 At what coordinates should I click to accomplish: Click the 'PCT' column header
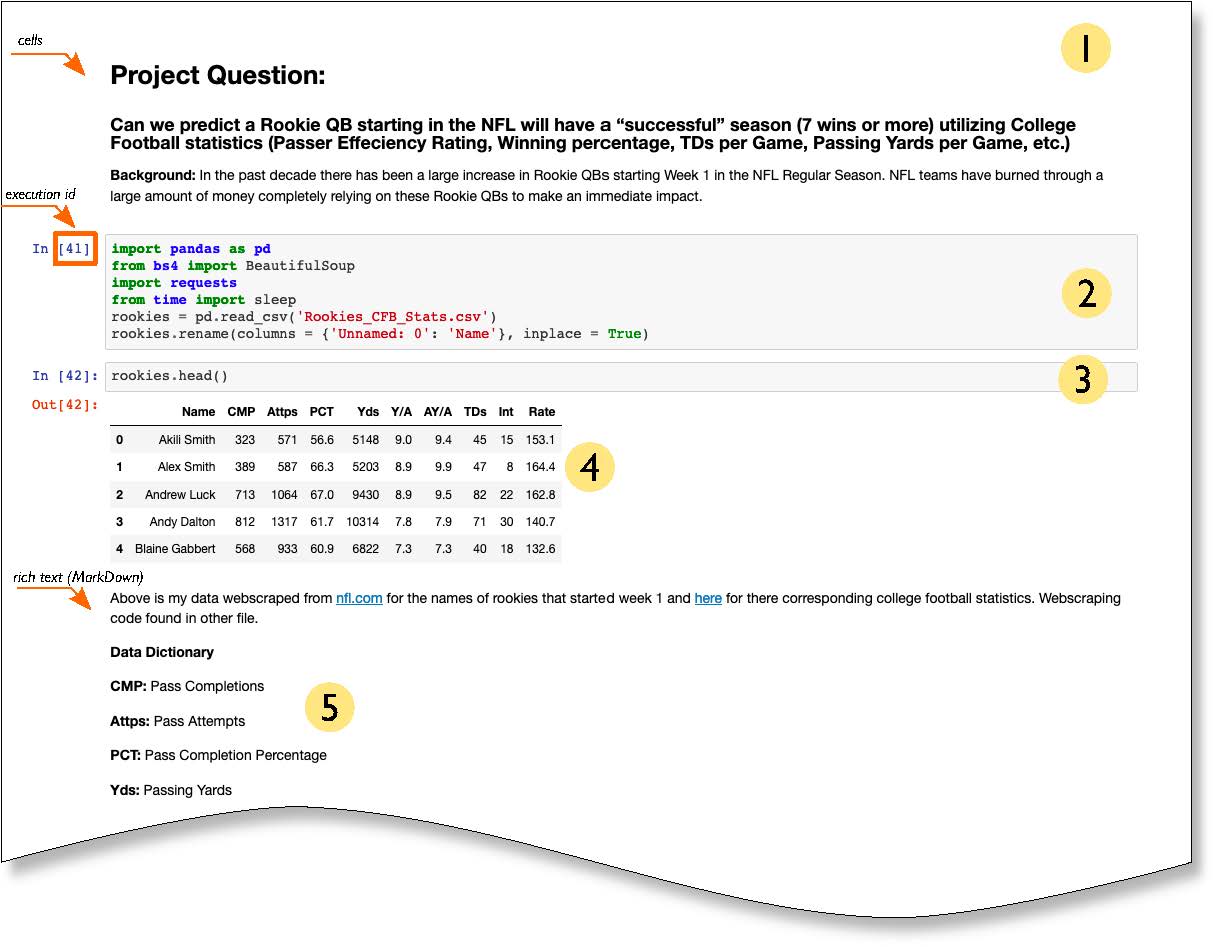321,412
